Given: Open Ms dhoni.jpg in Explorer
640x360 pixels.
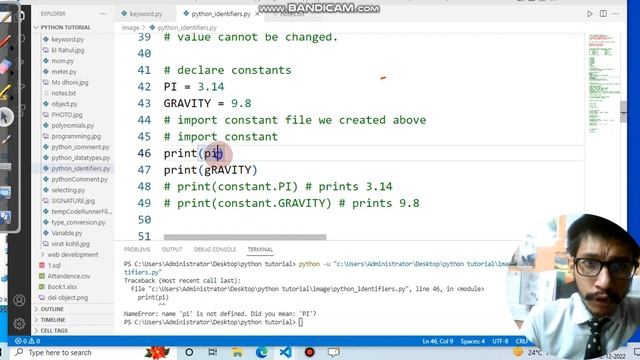Looking at the screenshot, I should 70,82.
